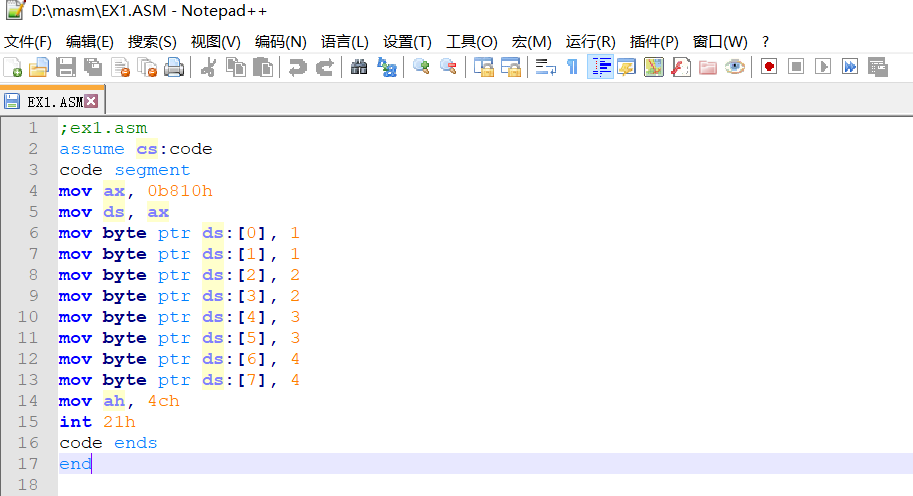Click 'int' on line 15
The image size is (913, 496).
75,421
